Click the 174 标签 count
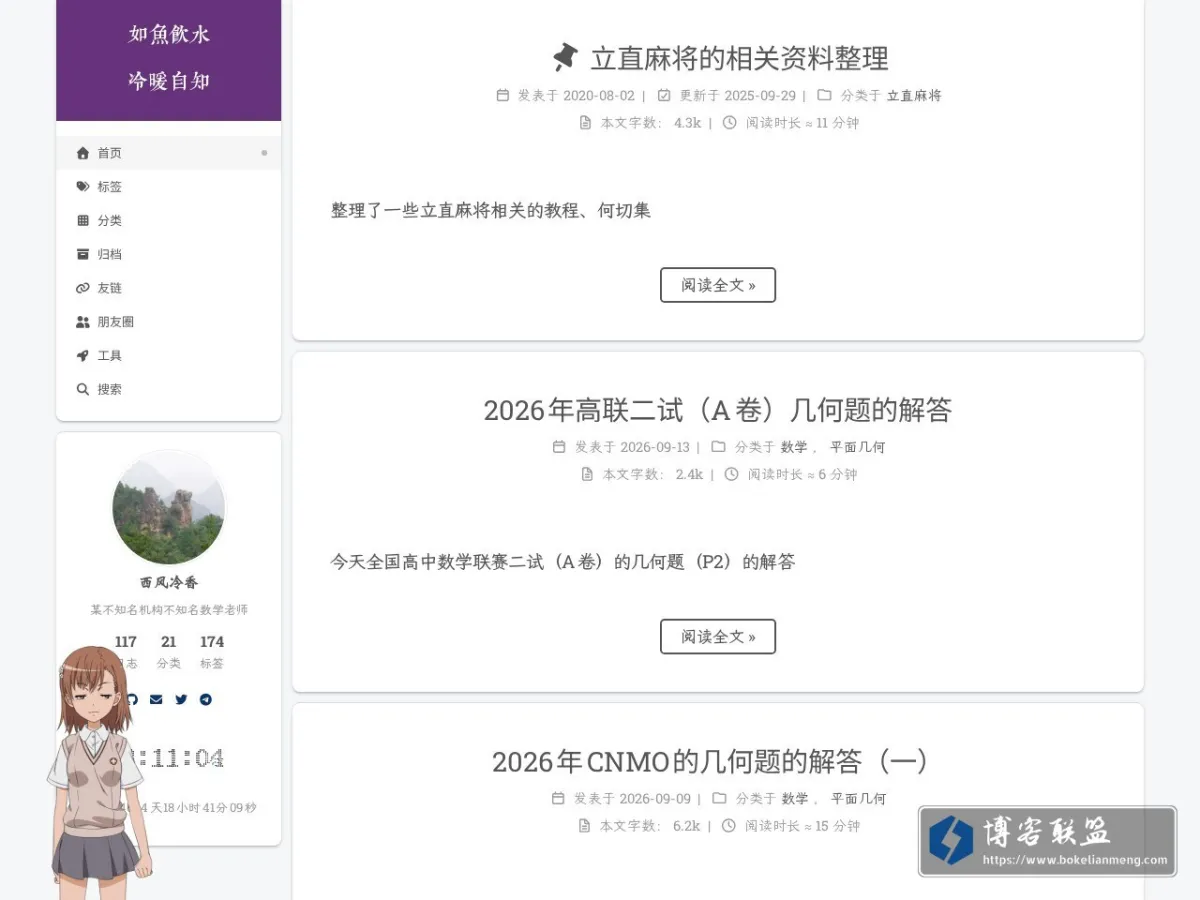This screenshot has width=1200, height=900. [212, 652]
